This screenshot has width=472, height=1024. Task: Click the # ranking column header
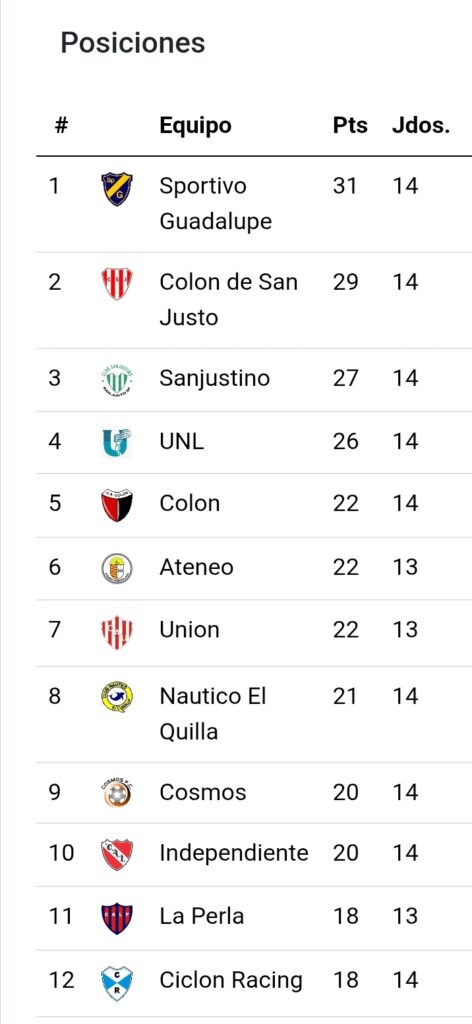click(61, 125)
